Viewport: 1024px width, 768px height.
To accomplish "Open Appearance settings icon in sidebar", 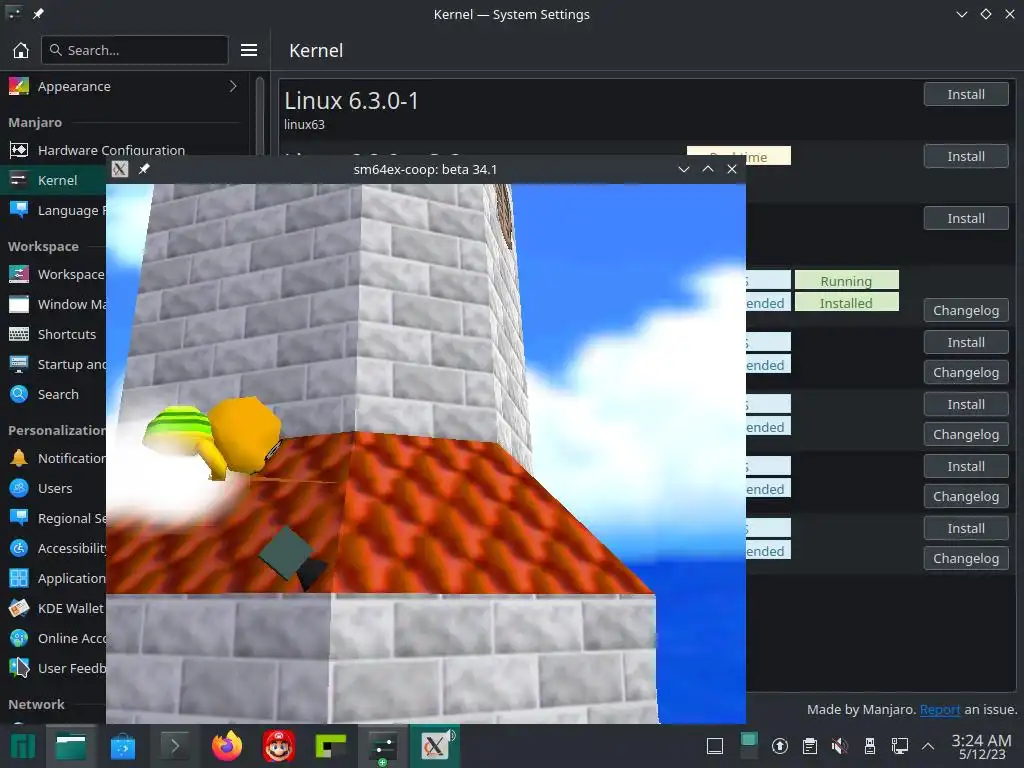I will pos(19,86).
